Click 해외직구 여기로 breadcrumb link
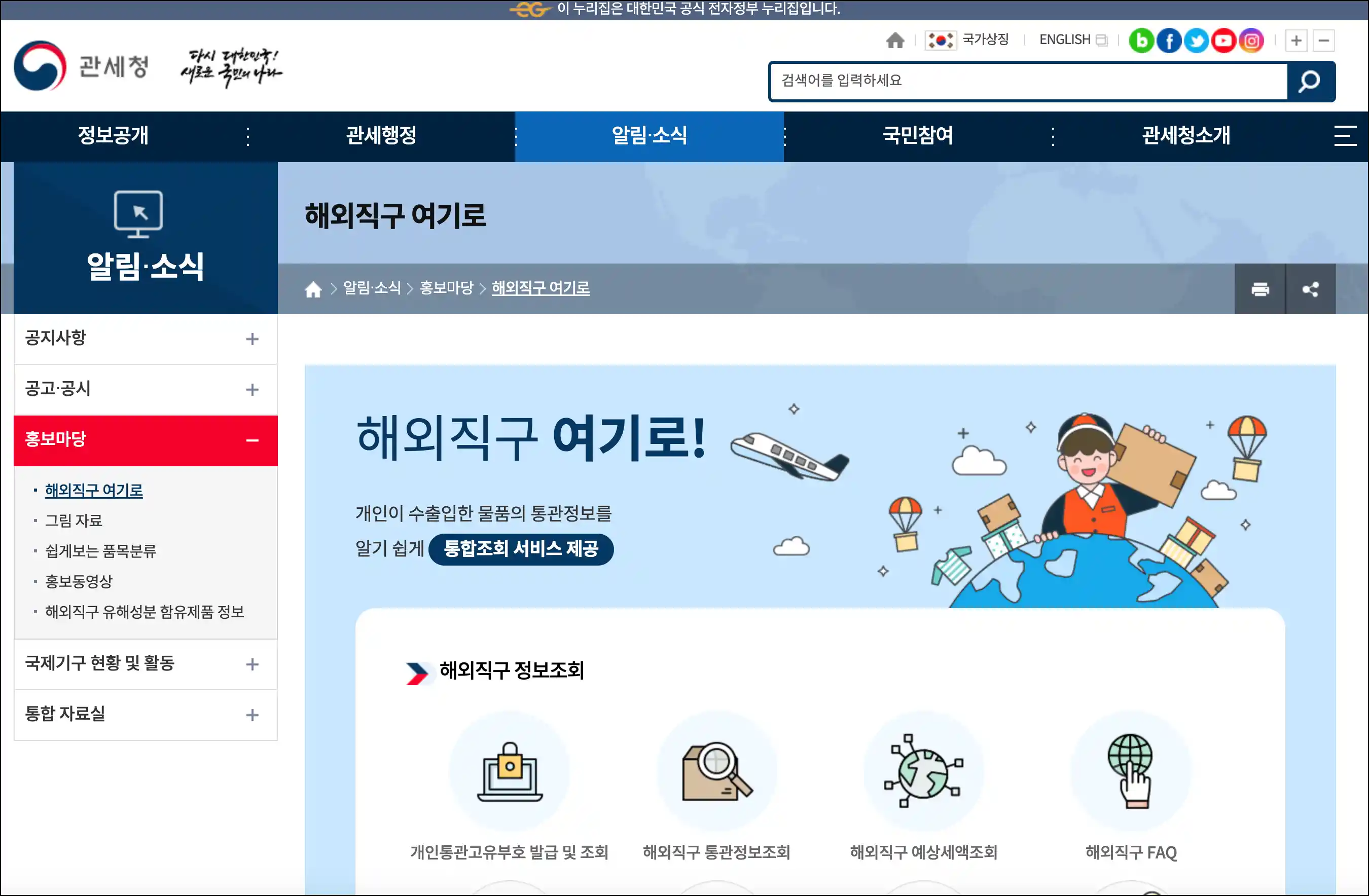This screenshot has width=1369, height=896. (x=541, y=288)
